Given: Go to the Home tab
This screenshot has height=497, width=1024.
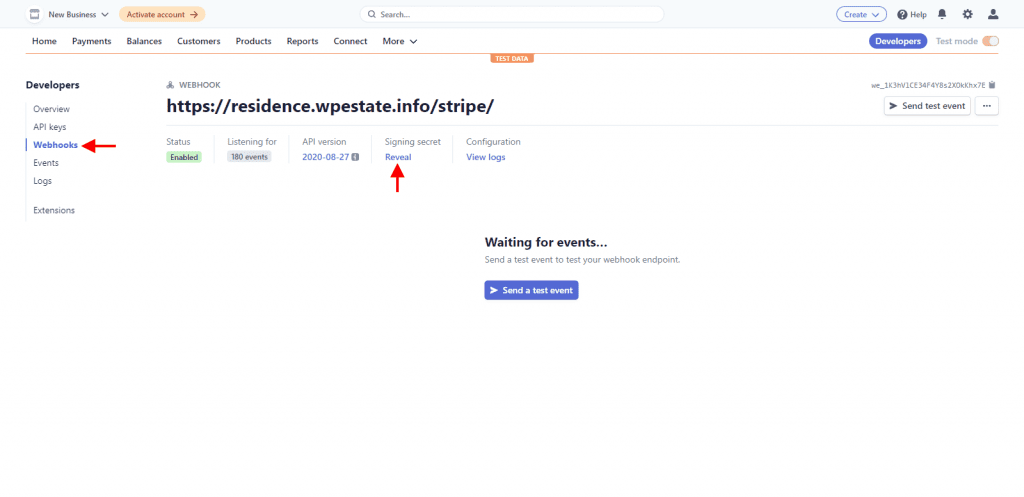Looking at the screenshot, I should coord(44,41).
